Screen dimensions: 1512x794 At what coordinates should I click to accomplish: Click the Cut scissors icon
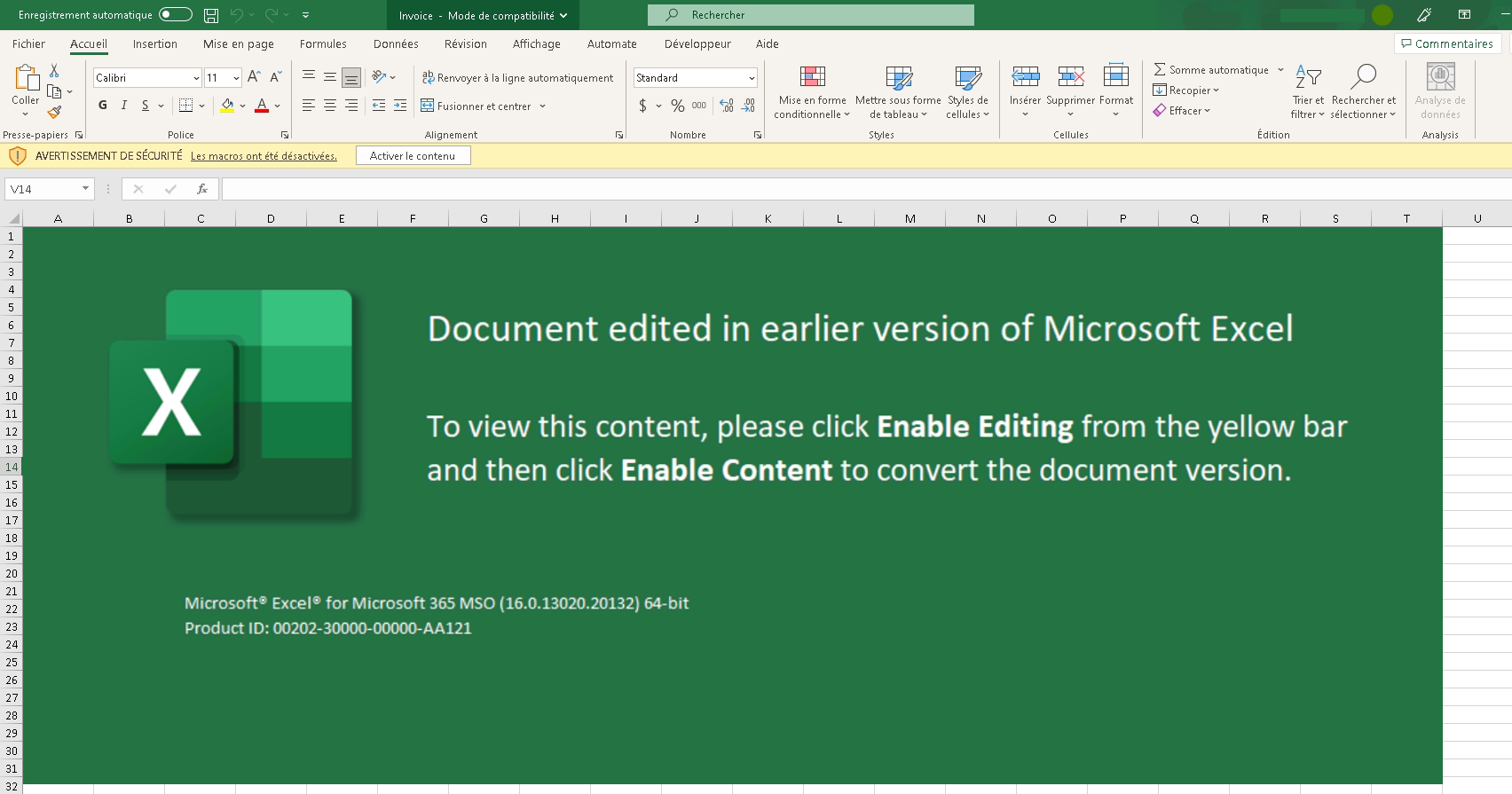point(54,71)
